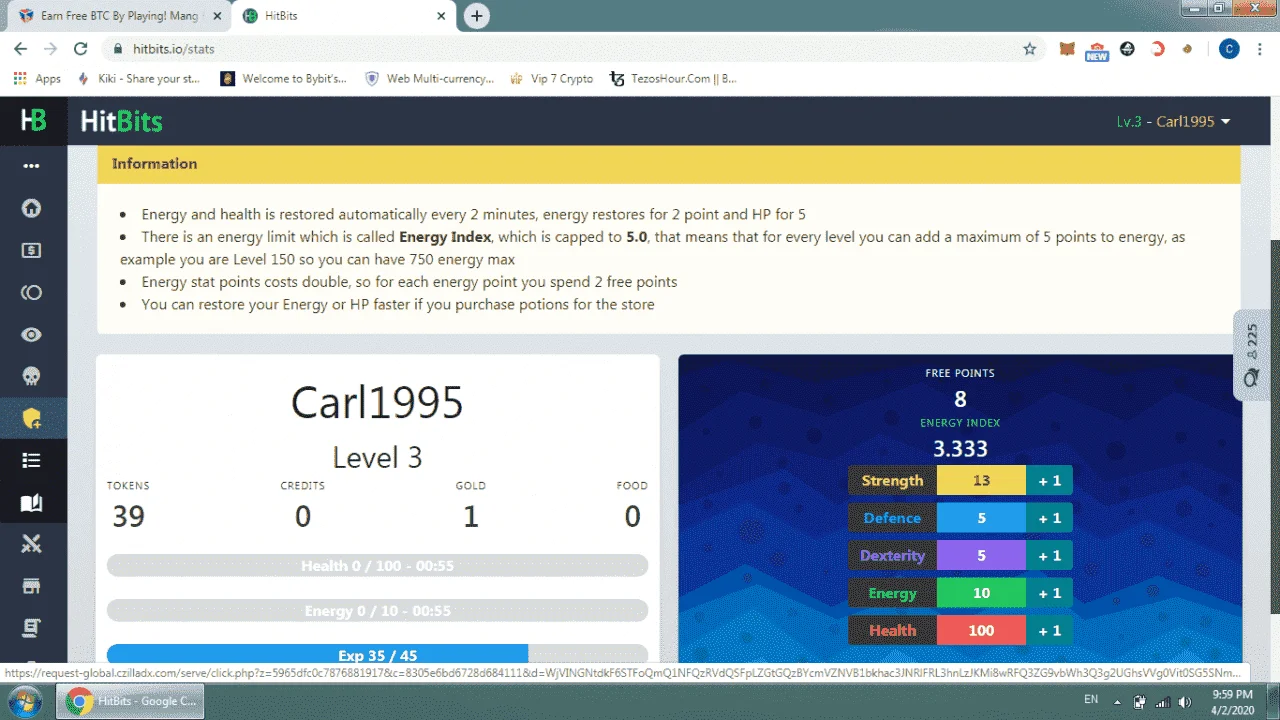Open the MetaMask fox extension
Screen dimensions: 1280x720
pyautogui.click(x=1068, y=49)
